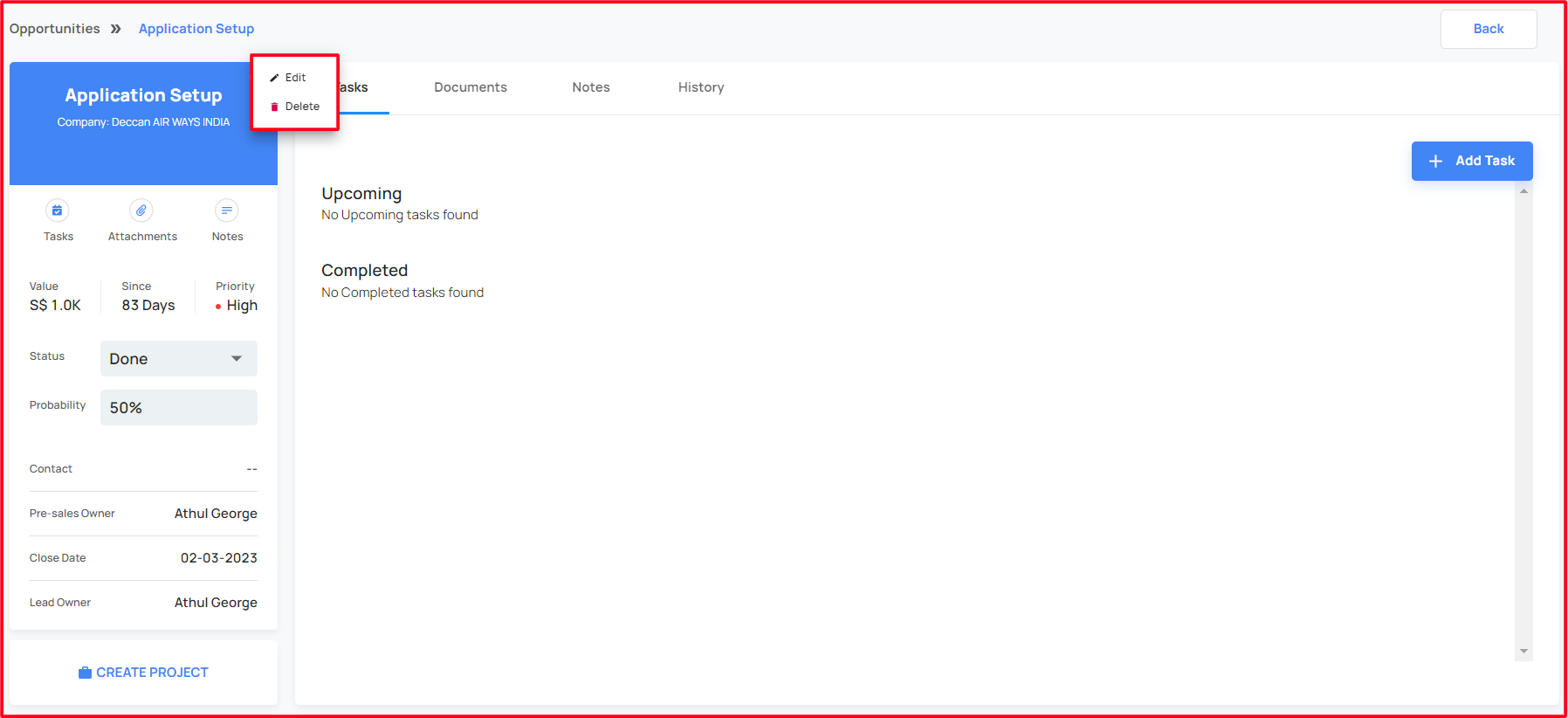Viewport: 1568px width, 718px height.
Task: Click scrollbar up arrow in tasks panel
Action: 1523,191
